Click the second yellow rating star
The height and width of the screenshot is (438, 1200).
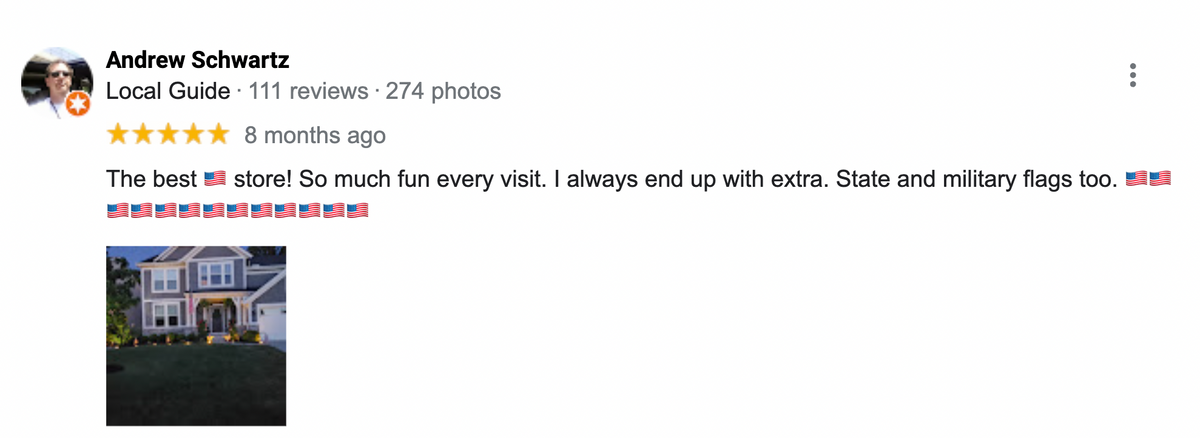pyautogui.click(x=143, y=134)
